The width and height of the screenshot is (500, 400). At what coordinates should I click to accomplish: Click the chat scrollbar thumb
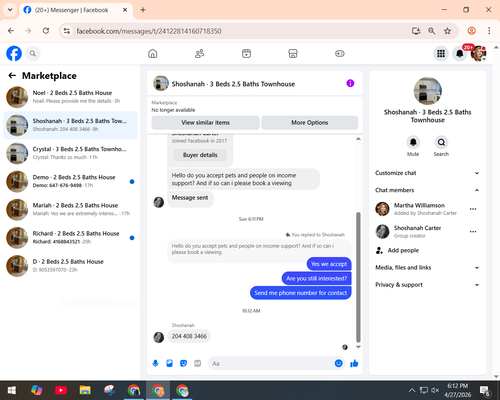pos(358,277)
